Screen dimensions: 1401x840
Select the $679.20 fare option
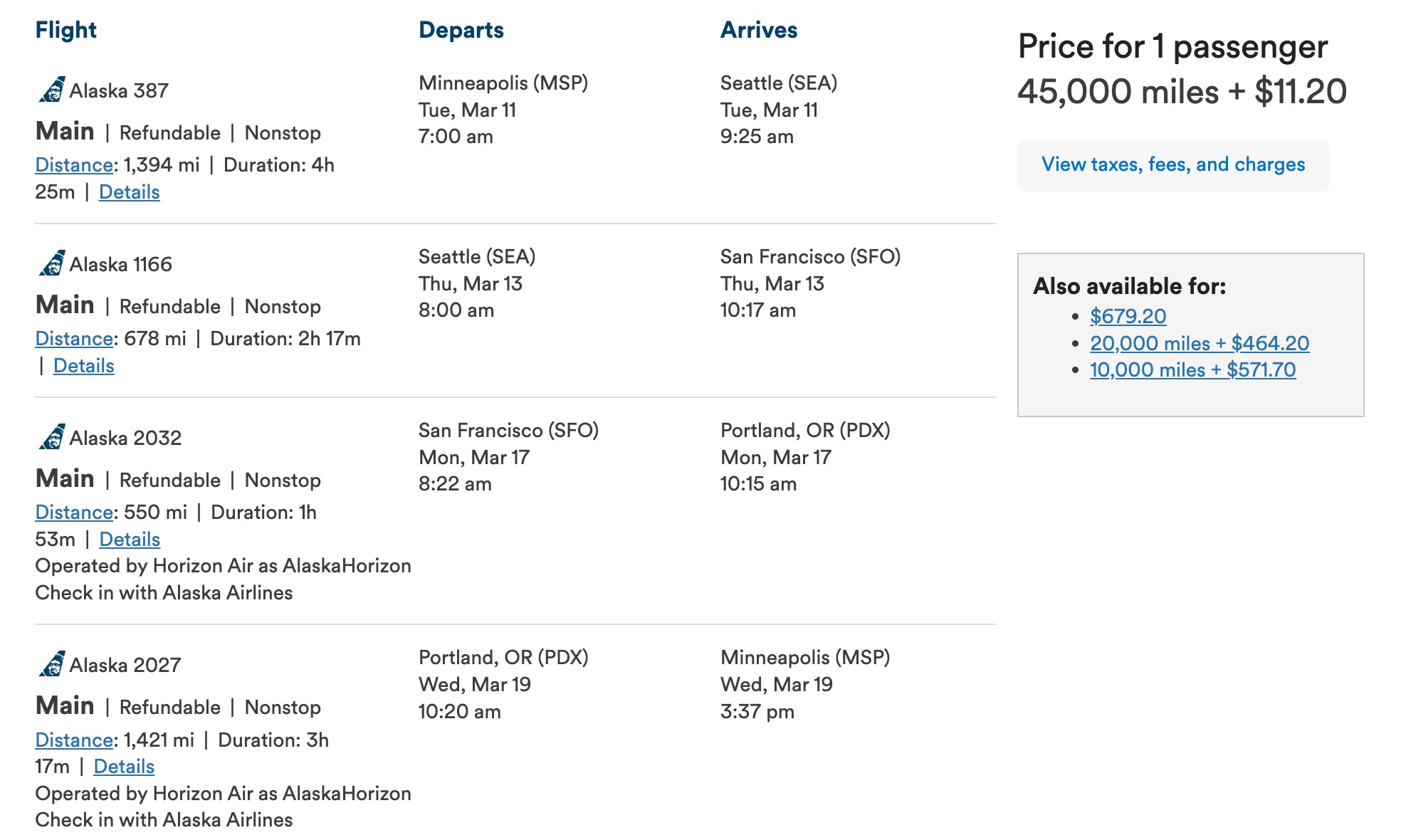(1127, 316)
